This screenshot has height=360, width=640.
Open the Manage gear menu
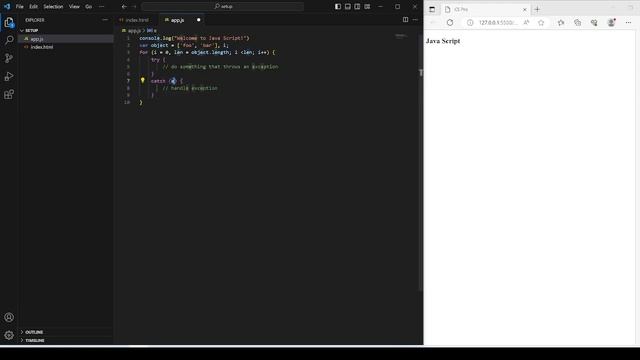coord(9,335)
